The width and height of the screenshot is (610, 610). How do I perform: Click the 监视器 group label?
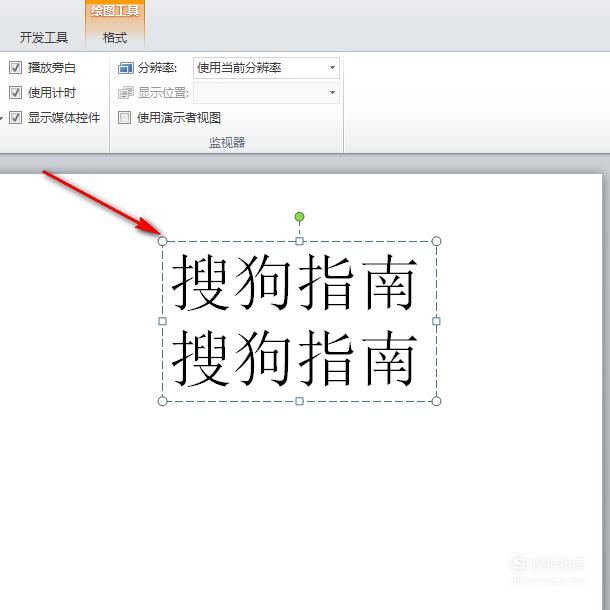click(227, 142)
